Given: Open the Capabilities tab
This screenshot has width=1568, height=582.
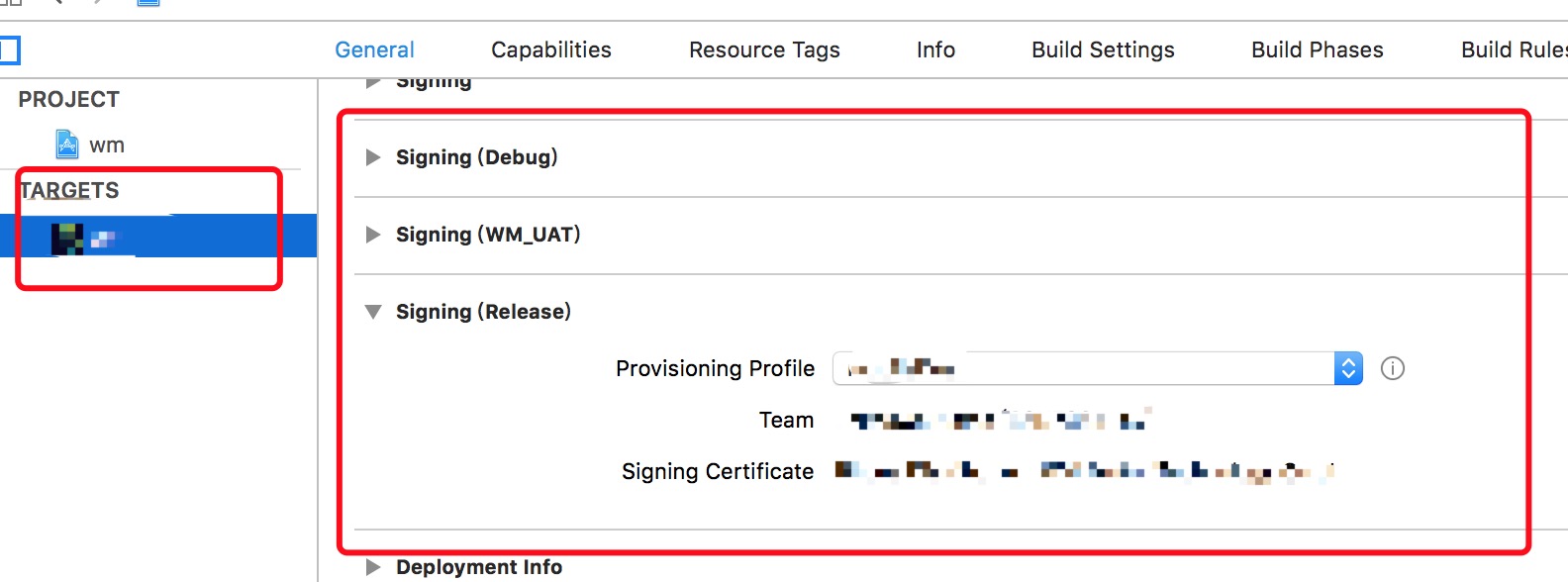Looking at the screenshot, I should (551, 49).
